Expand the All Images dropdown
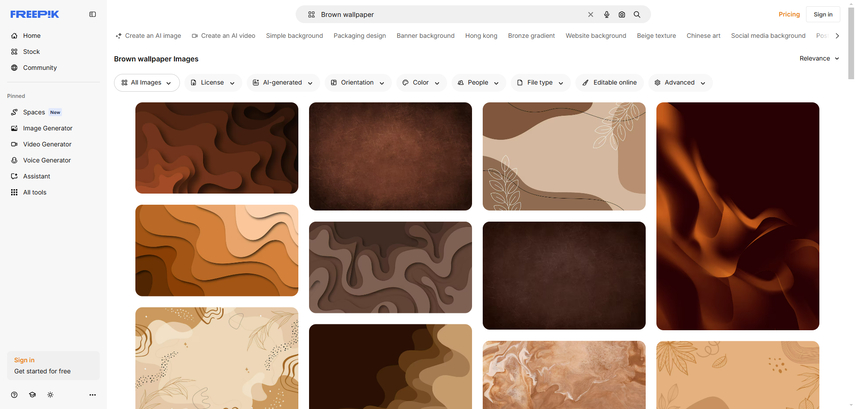The width and height of the screenshot is (855, 409). coord(147,83)
